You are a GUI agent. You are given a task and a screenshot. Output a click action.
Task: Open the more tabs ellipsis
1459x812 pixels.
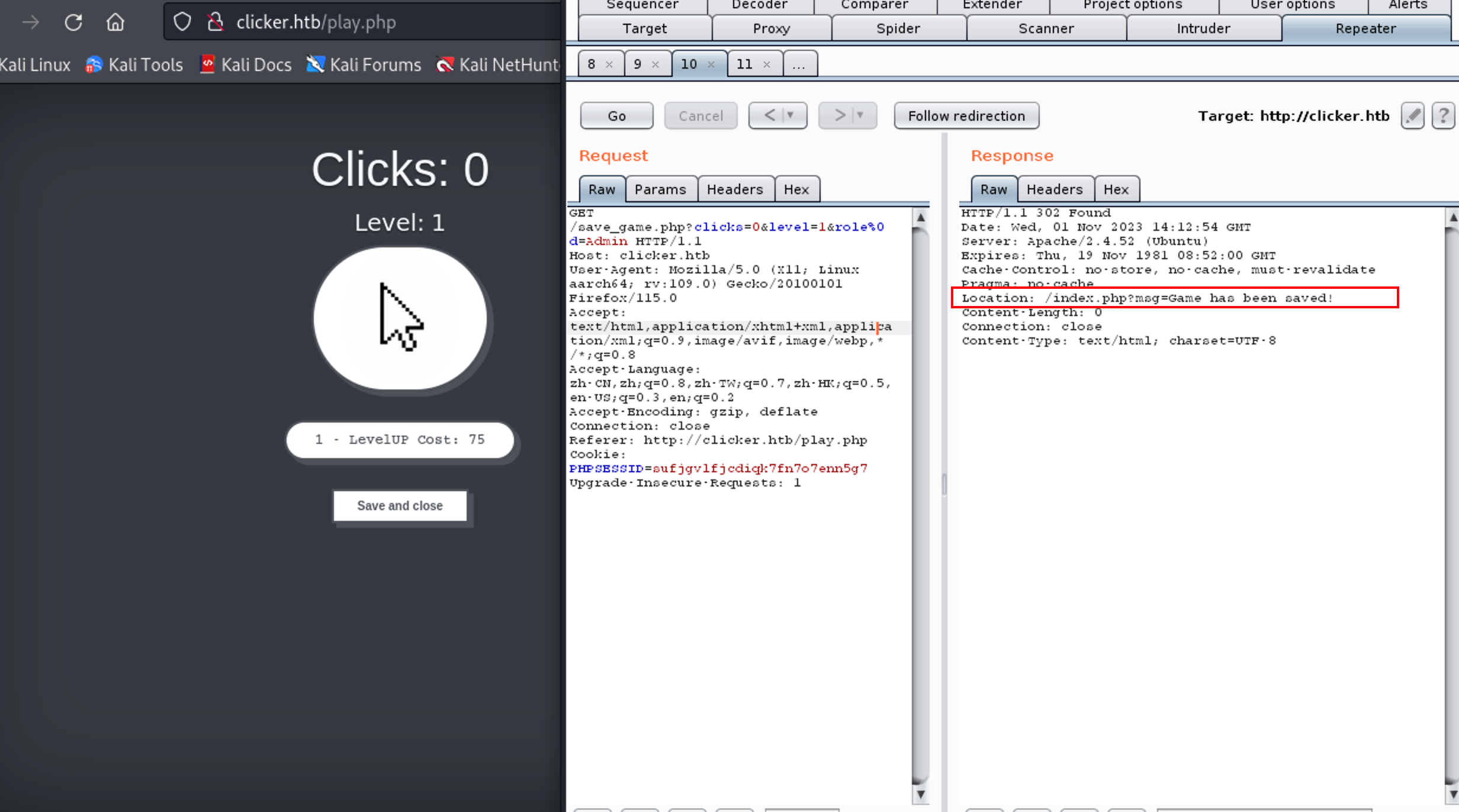point(799,65)
